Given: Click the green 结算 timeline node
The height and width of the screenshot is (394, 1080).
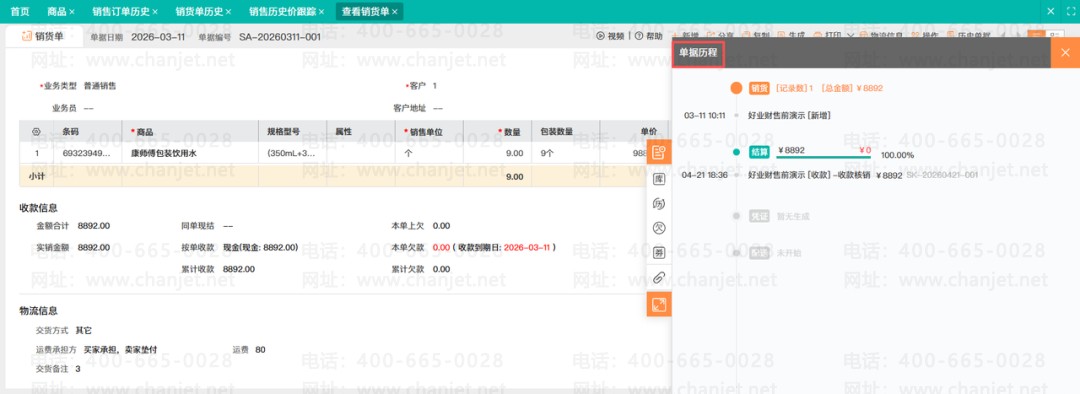Looking at the screenshot, I should [x=736, y=151].
